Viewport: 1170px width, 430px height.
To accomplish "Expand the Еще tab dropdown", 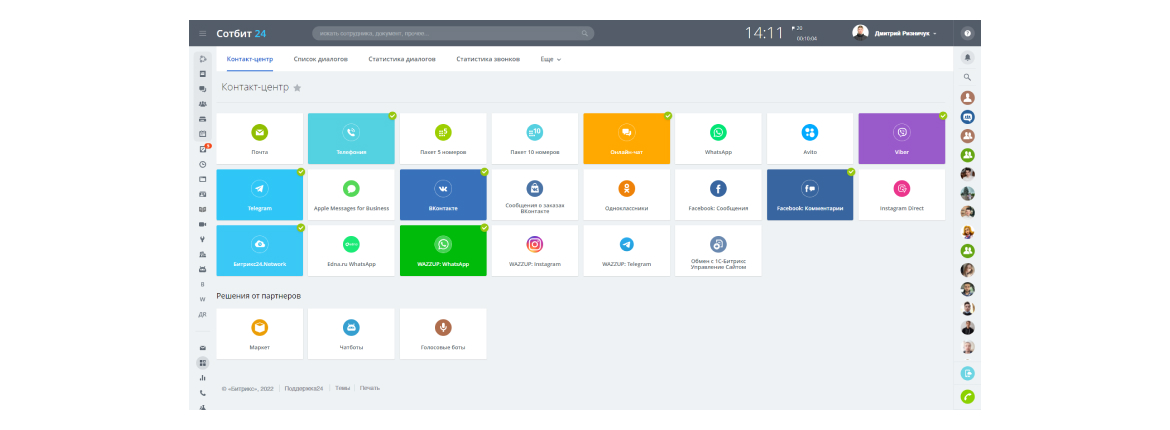I will click(551, 59).
